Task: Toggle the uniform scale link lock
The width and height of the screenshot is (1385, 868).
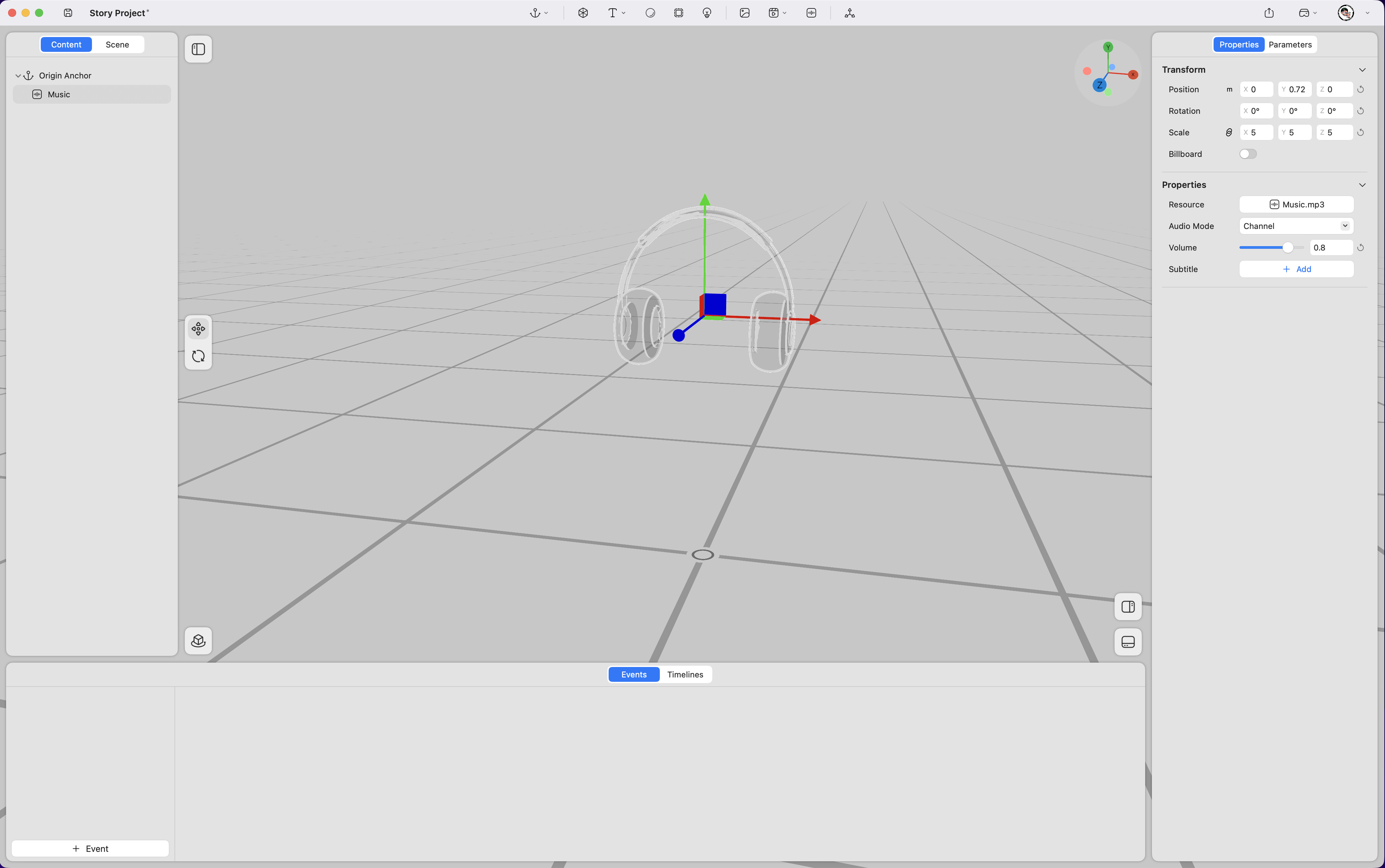Action: [x=1229, y=133]
